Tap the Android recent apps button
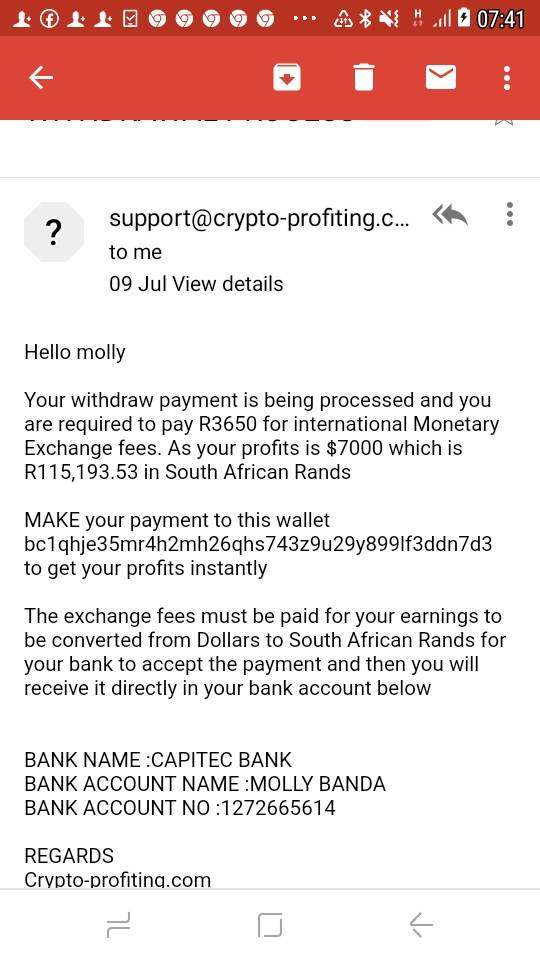 point(118,924)
